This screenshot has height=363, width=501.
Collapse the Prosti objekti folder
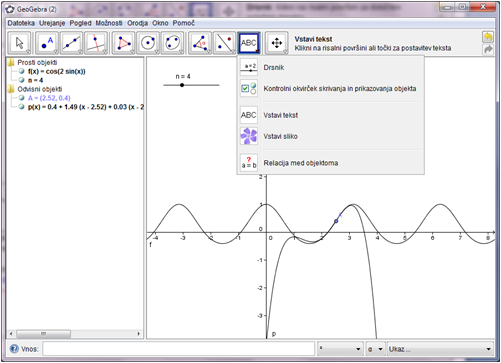point(12,62)
